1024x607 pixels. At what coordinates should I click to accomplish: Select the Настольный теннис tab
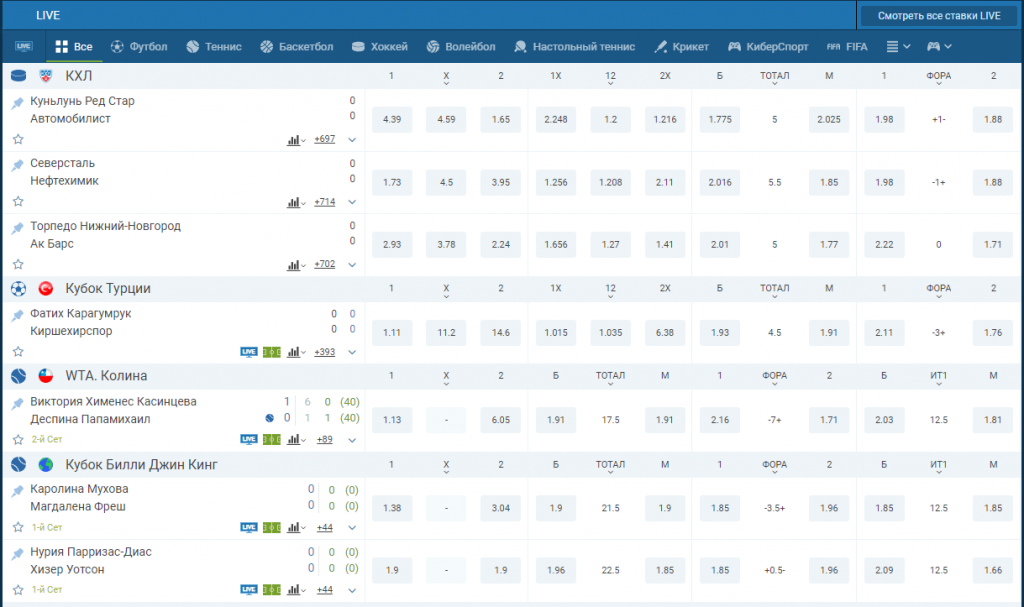tap(574, 47)
